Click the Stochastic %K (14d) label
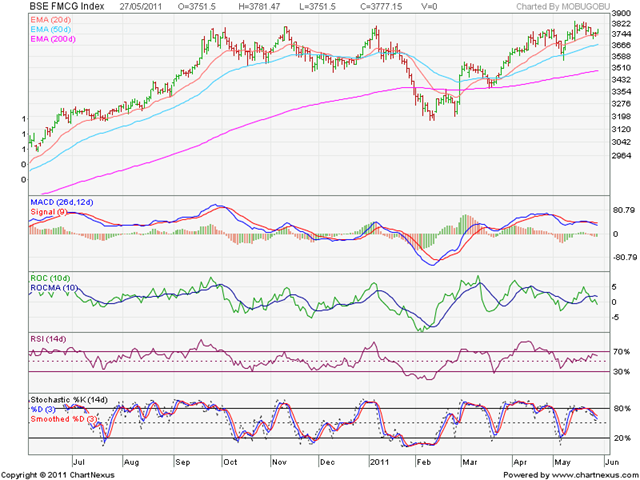The height and width of the screenshot is (480, 640). point(69,400)
